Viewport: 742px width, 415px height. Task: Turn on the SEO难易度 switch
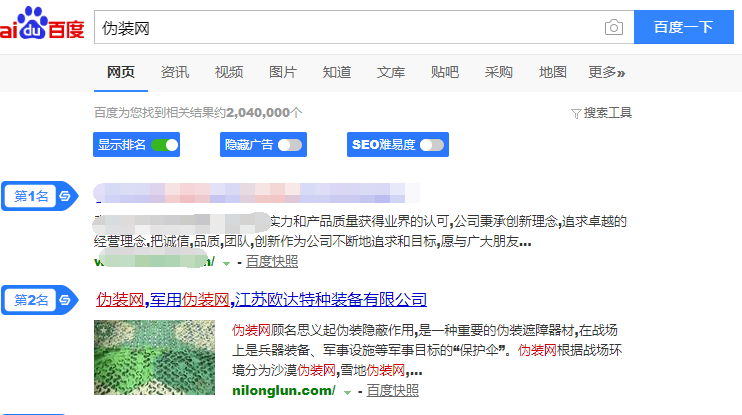432,145
